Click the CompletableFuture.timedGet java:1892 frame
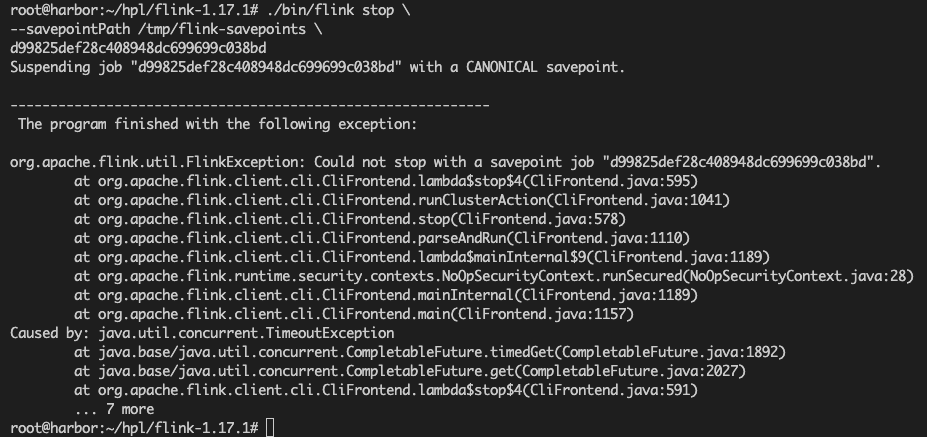This screenshot has height=437, width=927. point(430,352)
